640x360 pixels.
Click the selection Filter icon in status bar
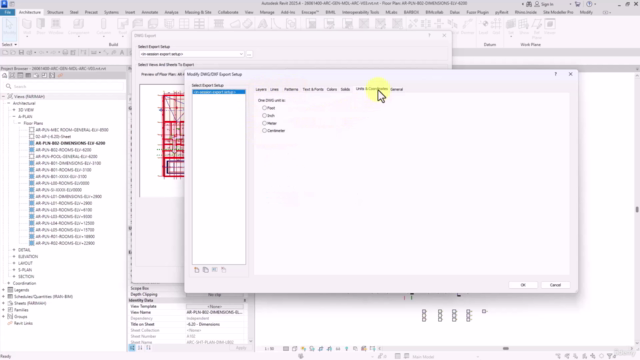click(x=610, y=356)
